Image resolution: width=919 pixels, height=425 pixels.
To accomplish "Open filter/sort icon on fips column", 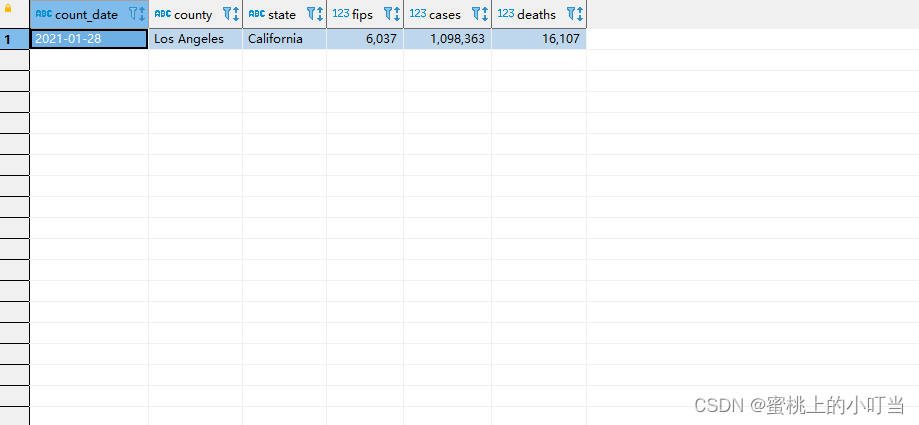I will [x=392, y=14].
